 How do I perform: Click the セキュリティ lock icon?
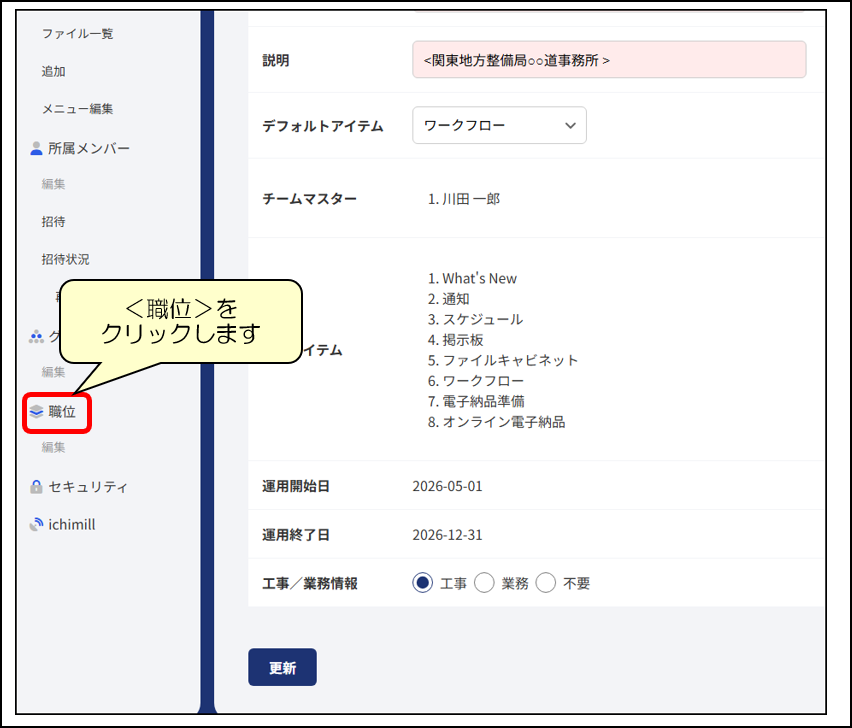click(x=36, y=487)
